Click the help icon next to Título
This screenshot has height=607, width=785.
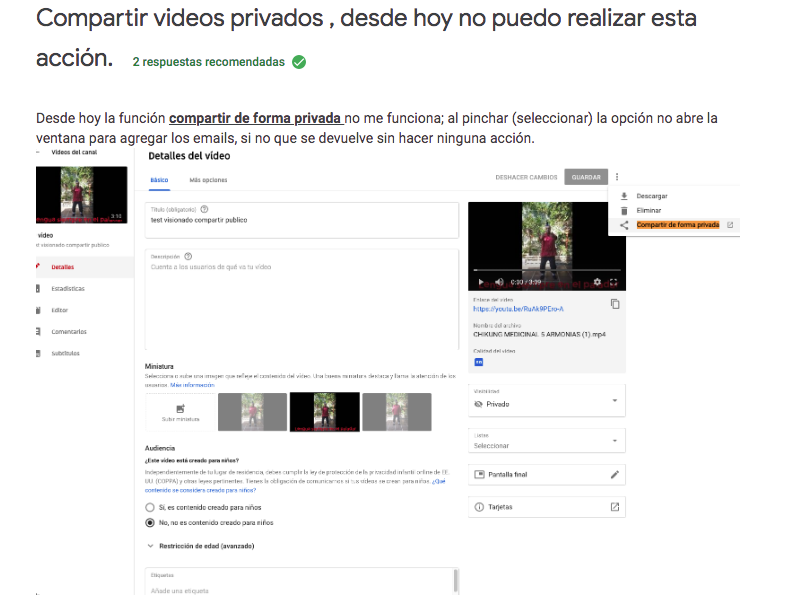[204, 209]
